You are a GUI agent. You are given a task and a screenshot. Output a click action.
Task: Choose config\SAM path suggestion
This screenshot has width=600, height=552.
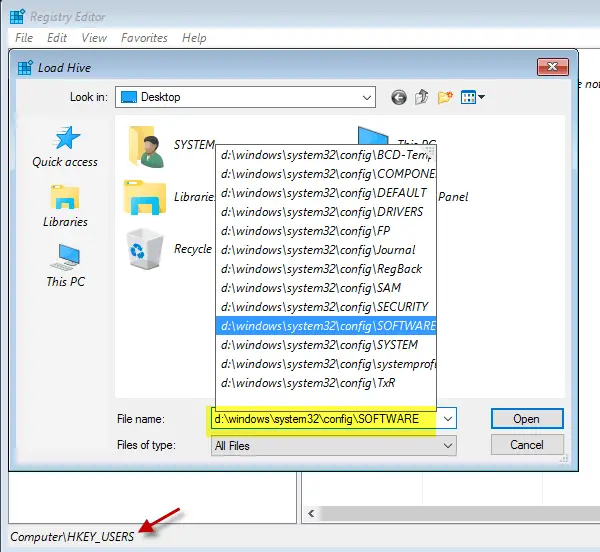[326, 288]
